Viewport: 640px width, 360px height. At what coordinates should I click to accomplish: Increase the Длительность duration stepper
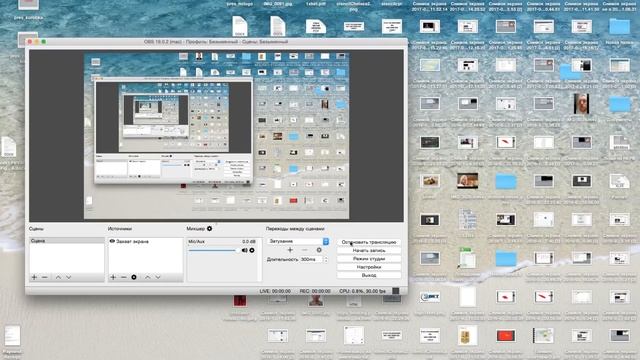[x=326, y=257]
